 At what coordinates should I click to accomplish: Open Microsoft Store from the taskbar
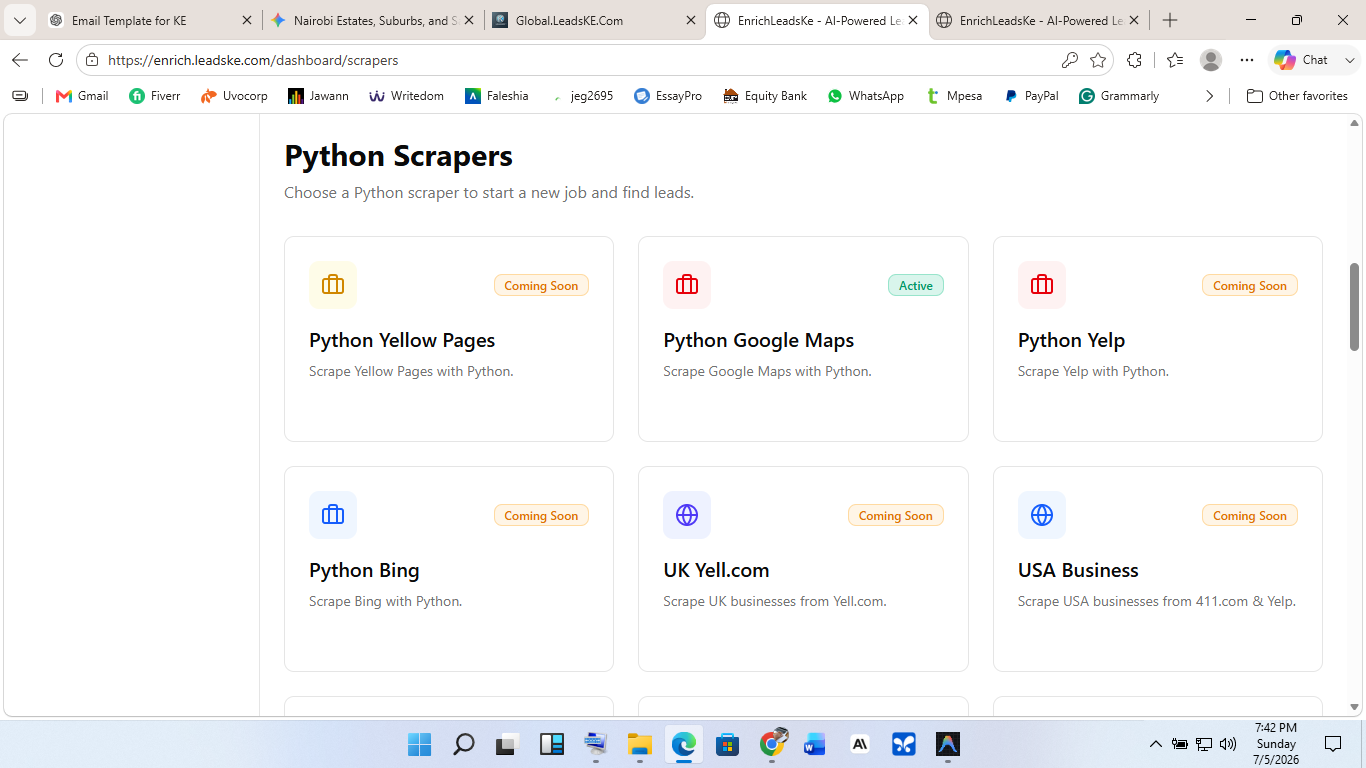[727, 744]
